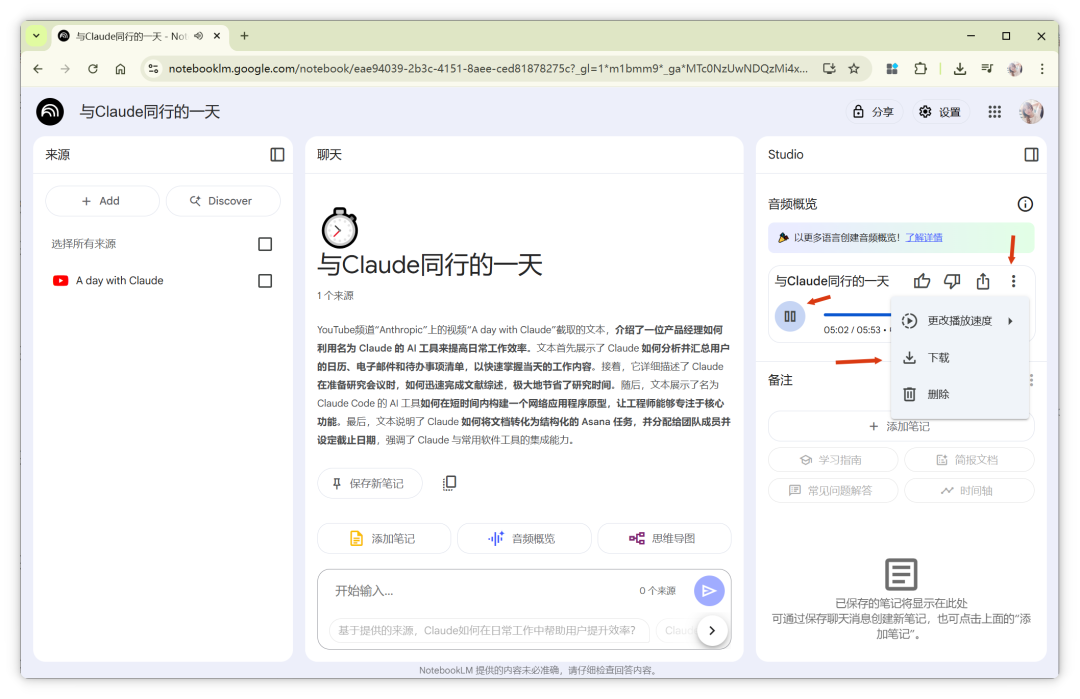The height and width of the screenshot is (699, 1080).
Task: Open the Chrome extension icon left of the puzzle icon
Action: pos(891,68)
